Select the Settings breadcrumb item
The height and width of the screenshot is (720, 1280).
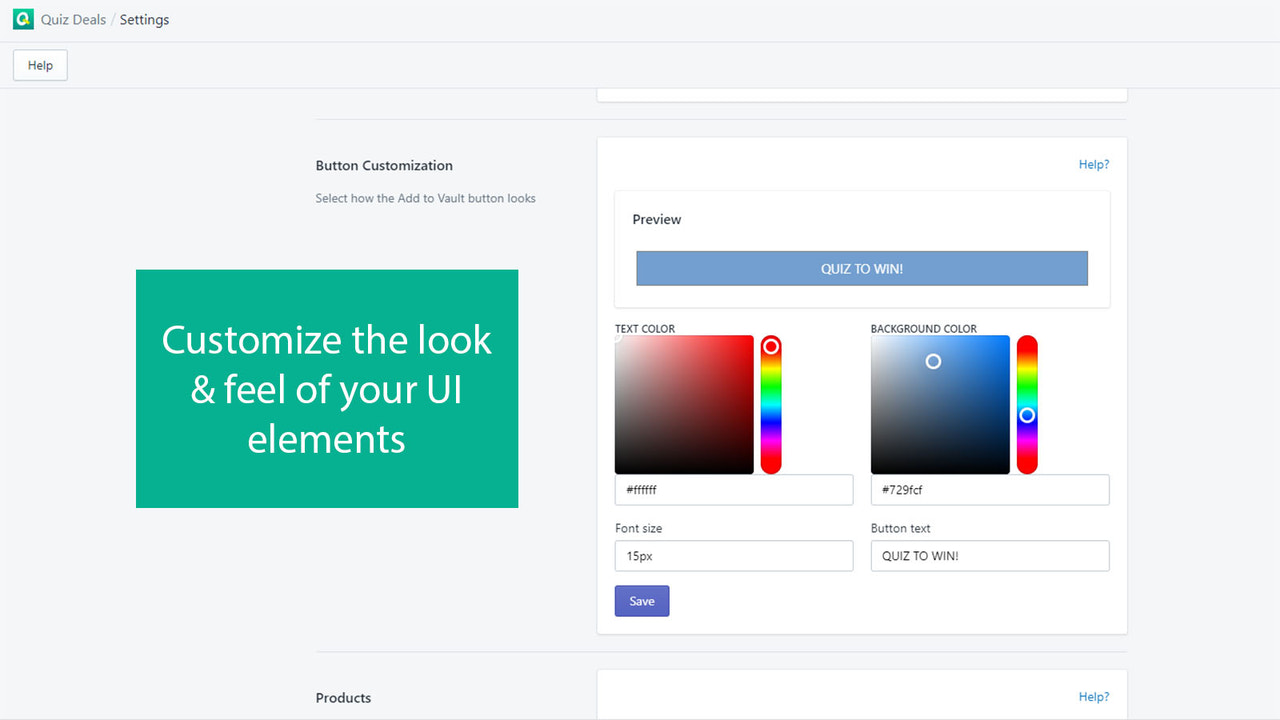point(143,19)
